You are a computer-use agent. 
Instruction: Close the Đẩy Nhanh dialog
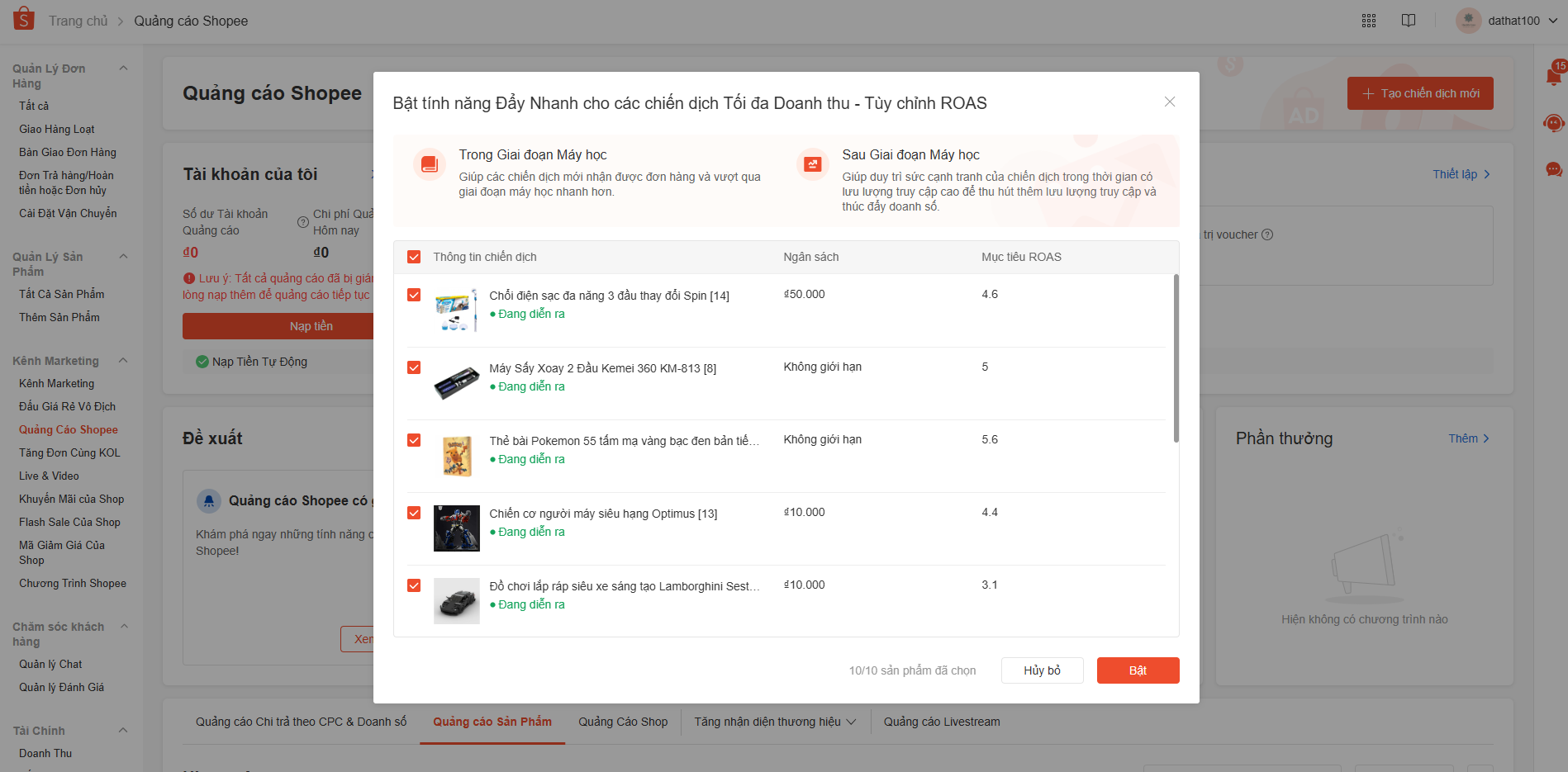pyautogui.click(x=1170, y=102)
